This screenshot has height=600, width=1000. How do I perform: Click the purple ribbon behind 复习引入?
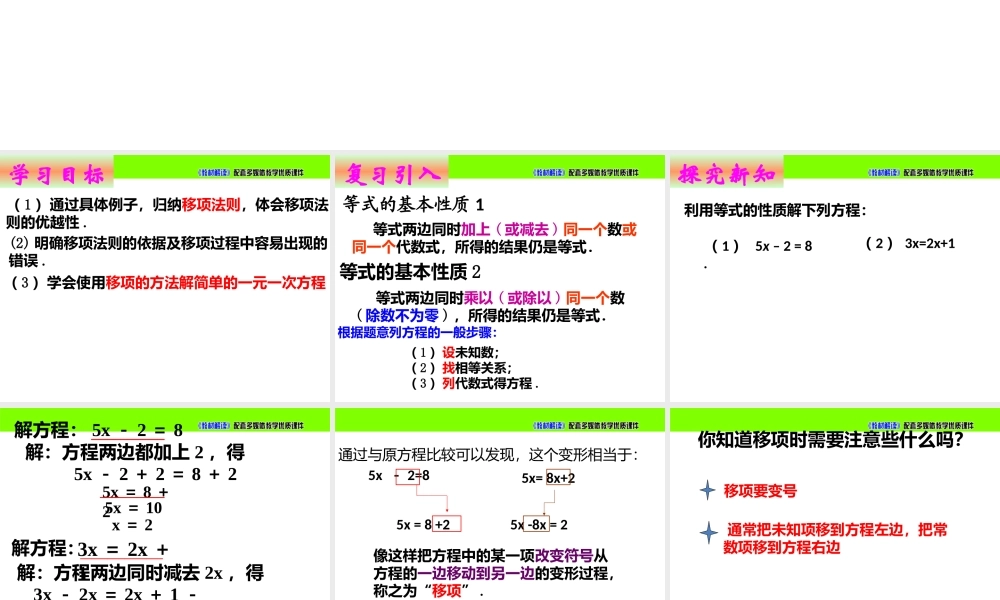[x=389, y=171]
